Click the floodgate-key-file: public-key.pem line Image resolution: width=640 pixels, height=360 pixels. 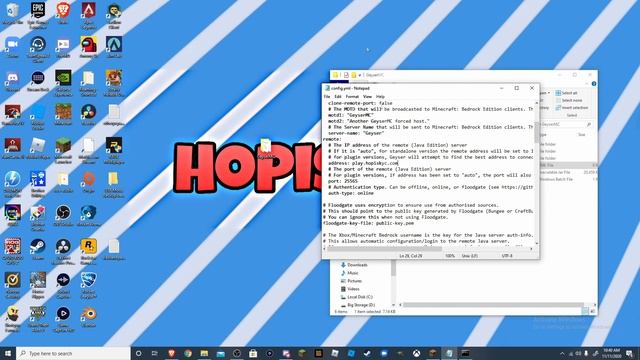[369, 223]
